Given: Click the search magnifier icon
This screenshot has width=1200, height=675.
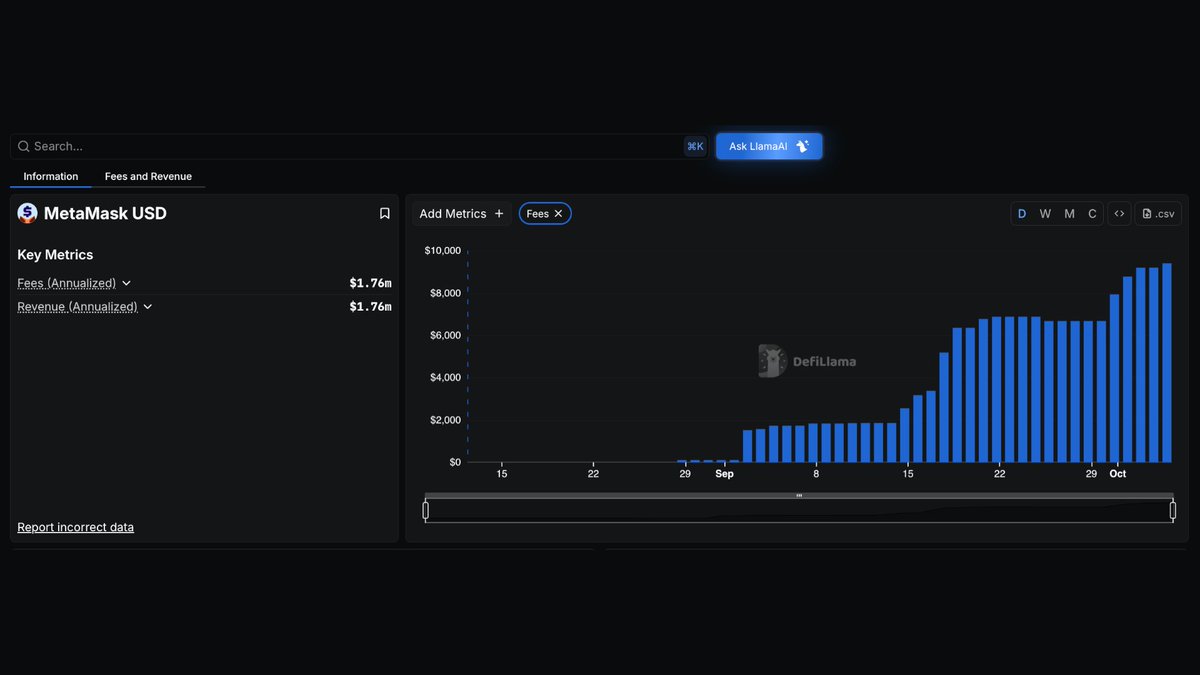Looking at the screenshot, I should click(24, 146).
